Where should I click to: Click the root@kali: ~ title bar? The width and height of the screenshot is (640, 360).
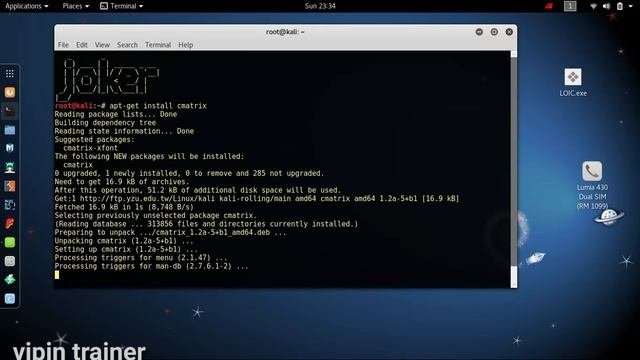[x=285, y=32]
